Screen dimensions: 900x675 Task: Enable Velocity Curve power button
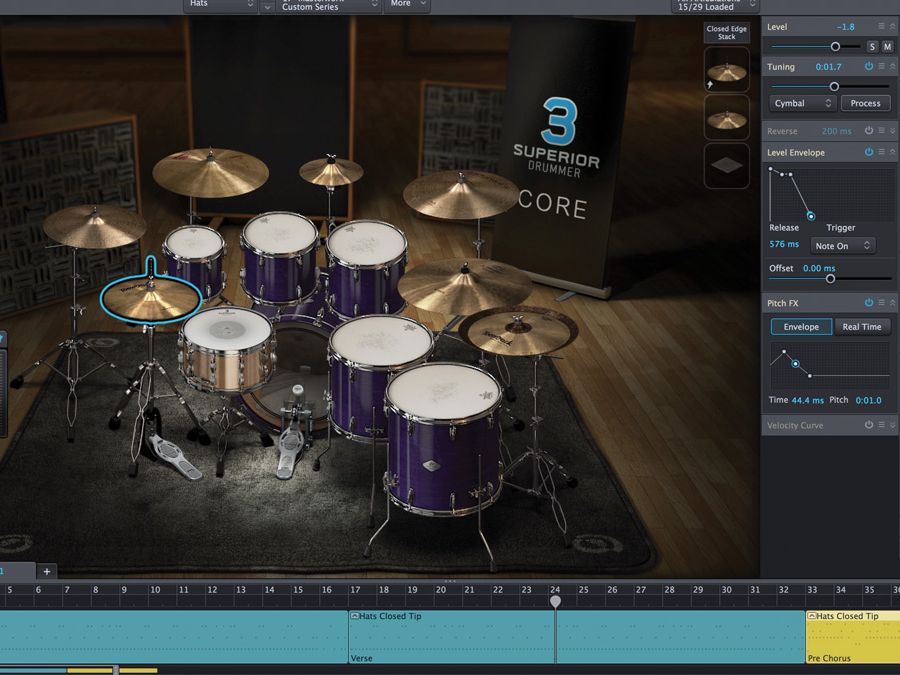[868, 425]
